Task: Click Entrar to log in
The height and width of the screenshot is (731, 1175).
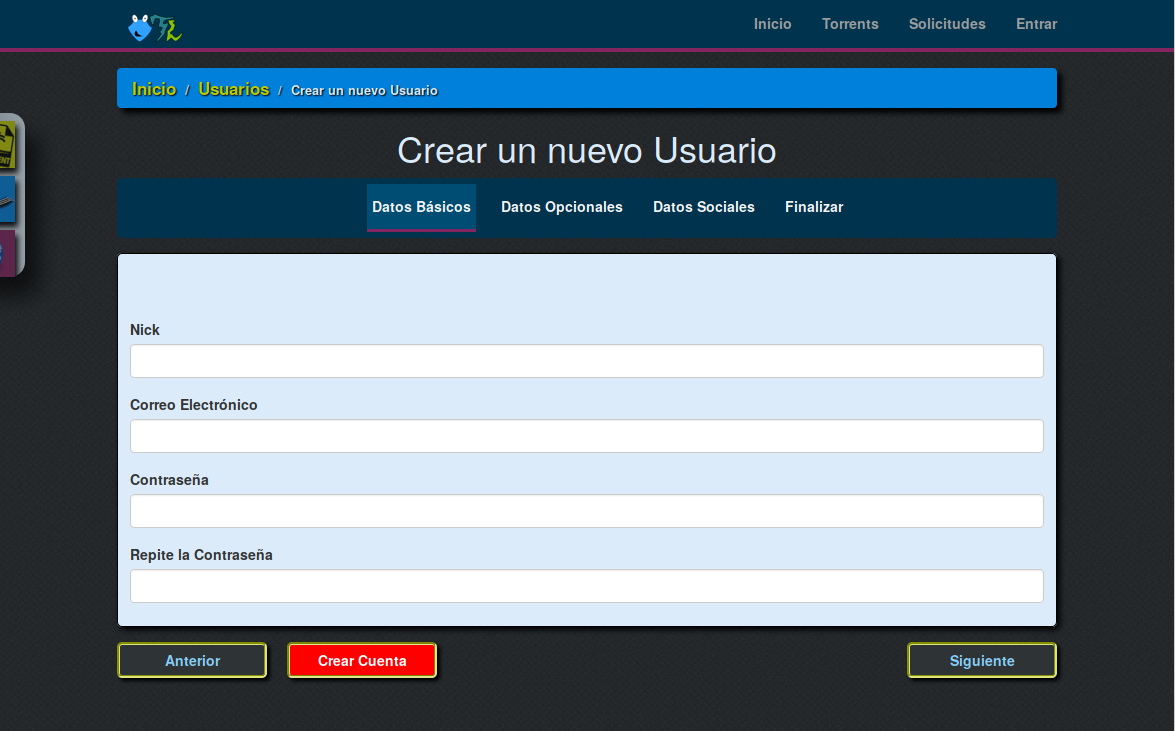Action: 1036,24
